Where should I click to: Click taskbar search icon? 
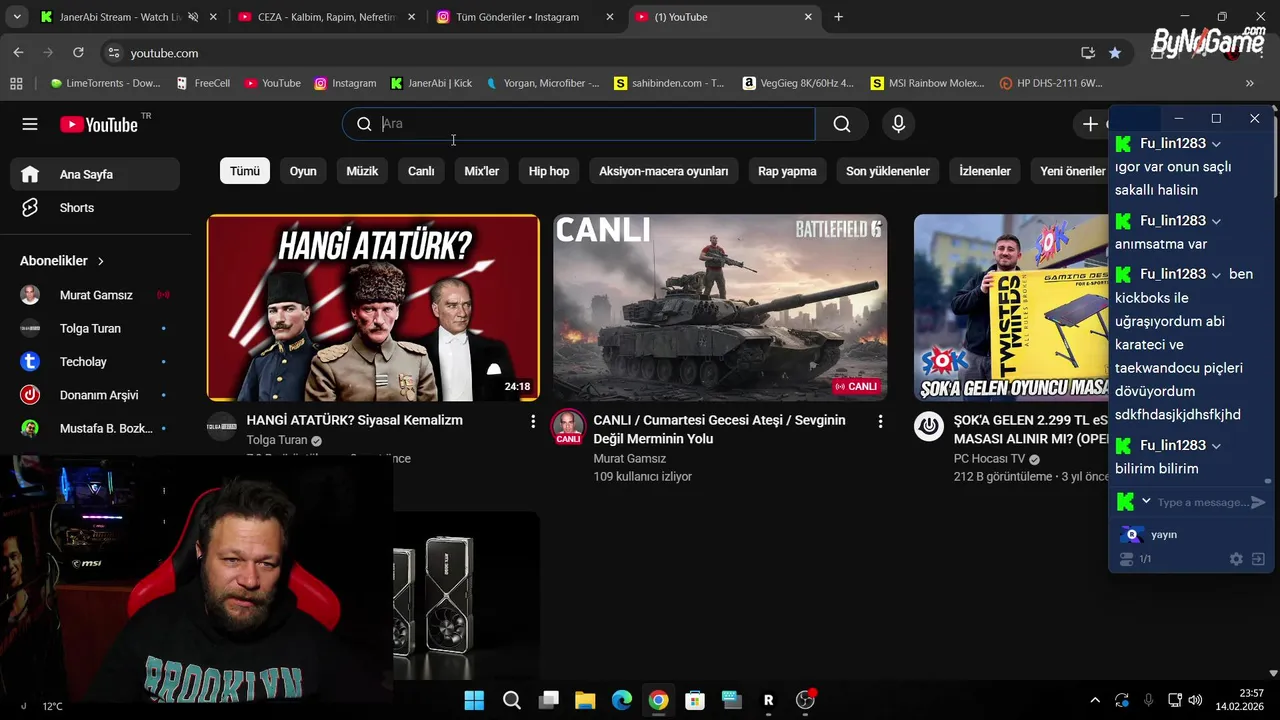(x=512, y=700)
